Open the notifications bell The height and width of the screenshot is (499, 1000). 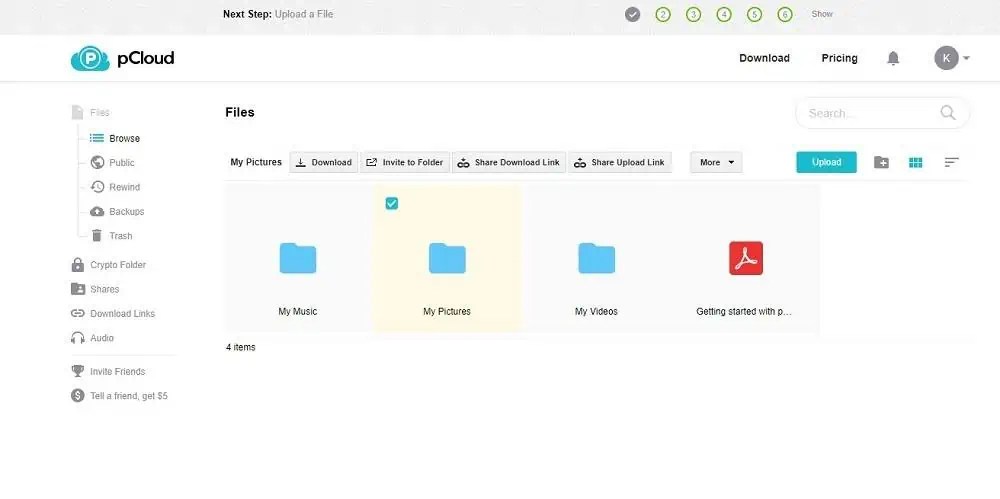(x=893, y=59)
